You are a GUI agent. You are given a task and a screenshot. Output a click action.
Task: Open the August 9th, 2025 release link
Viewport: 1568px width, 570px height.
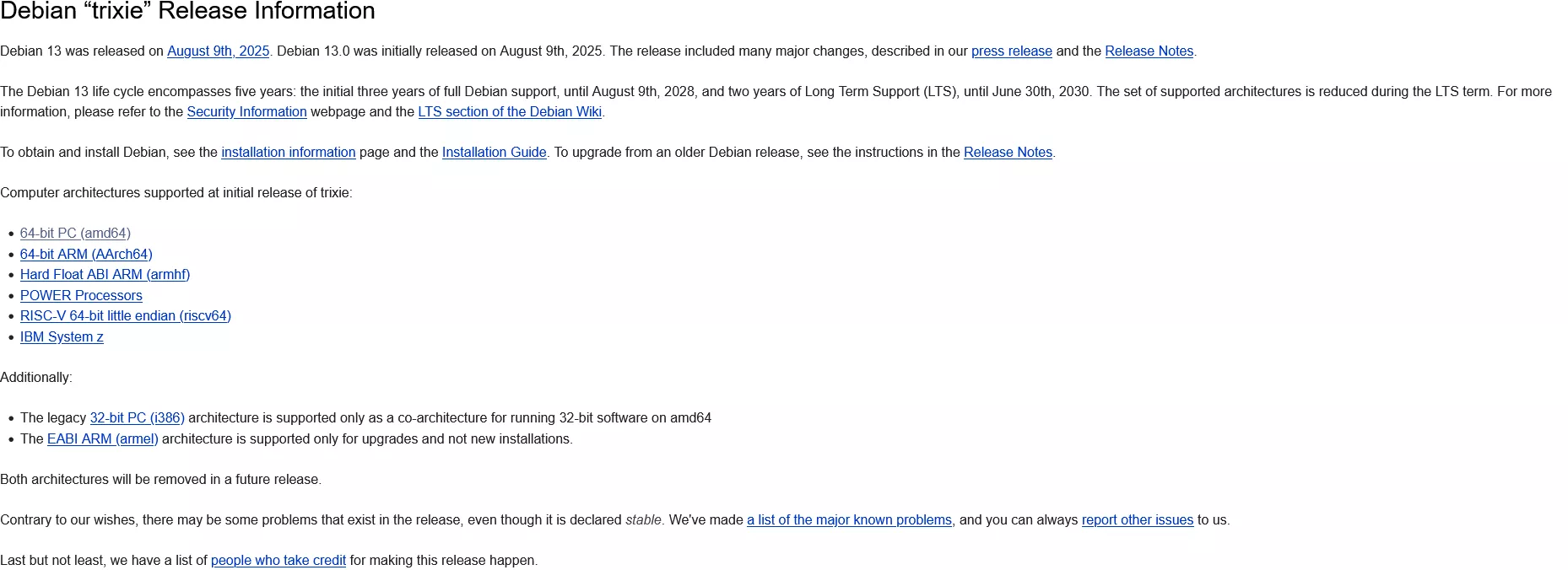click(218, 51)
